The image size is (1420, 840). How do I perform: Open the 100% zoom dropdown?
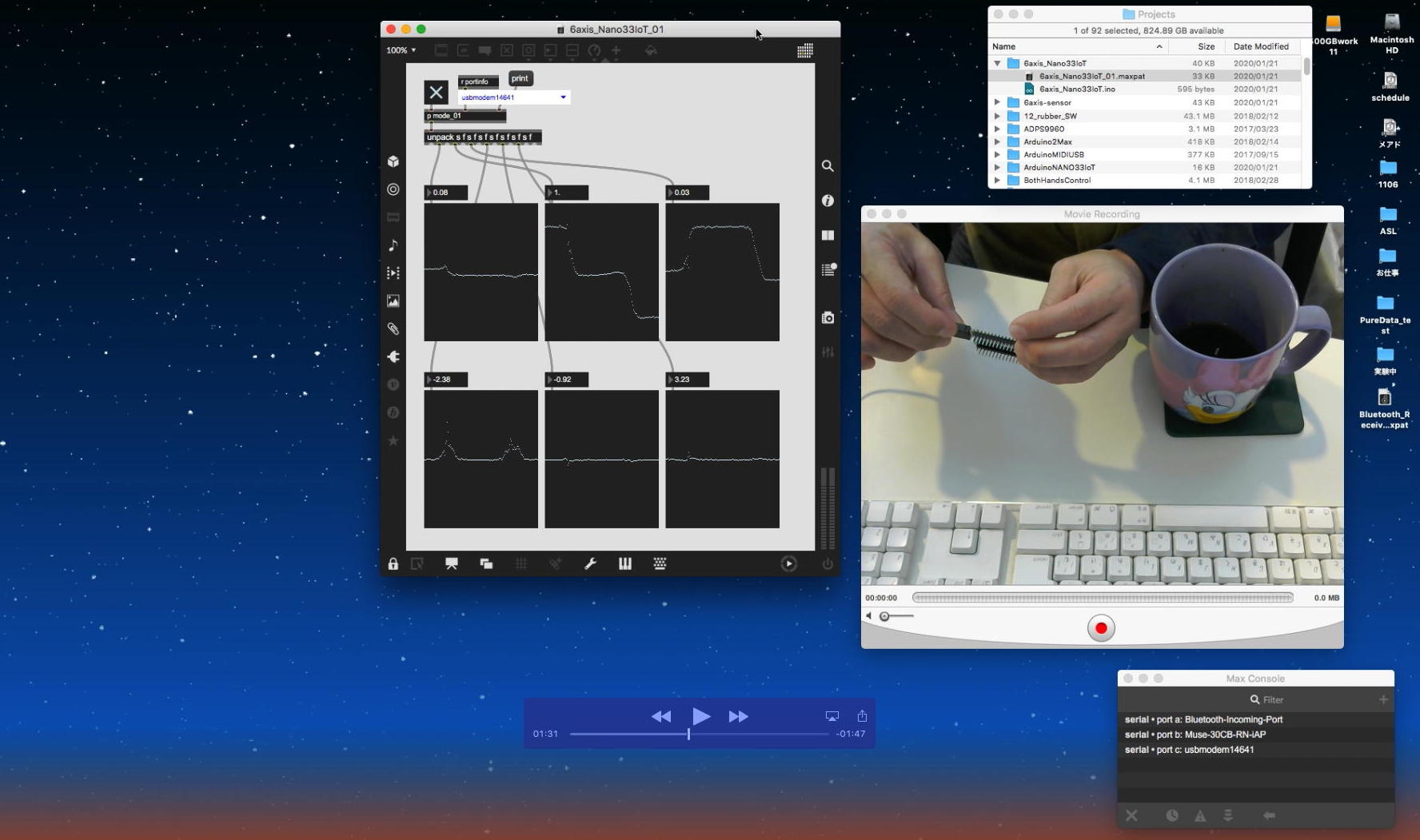coord(401,50)
